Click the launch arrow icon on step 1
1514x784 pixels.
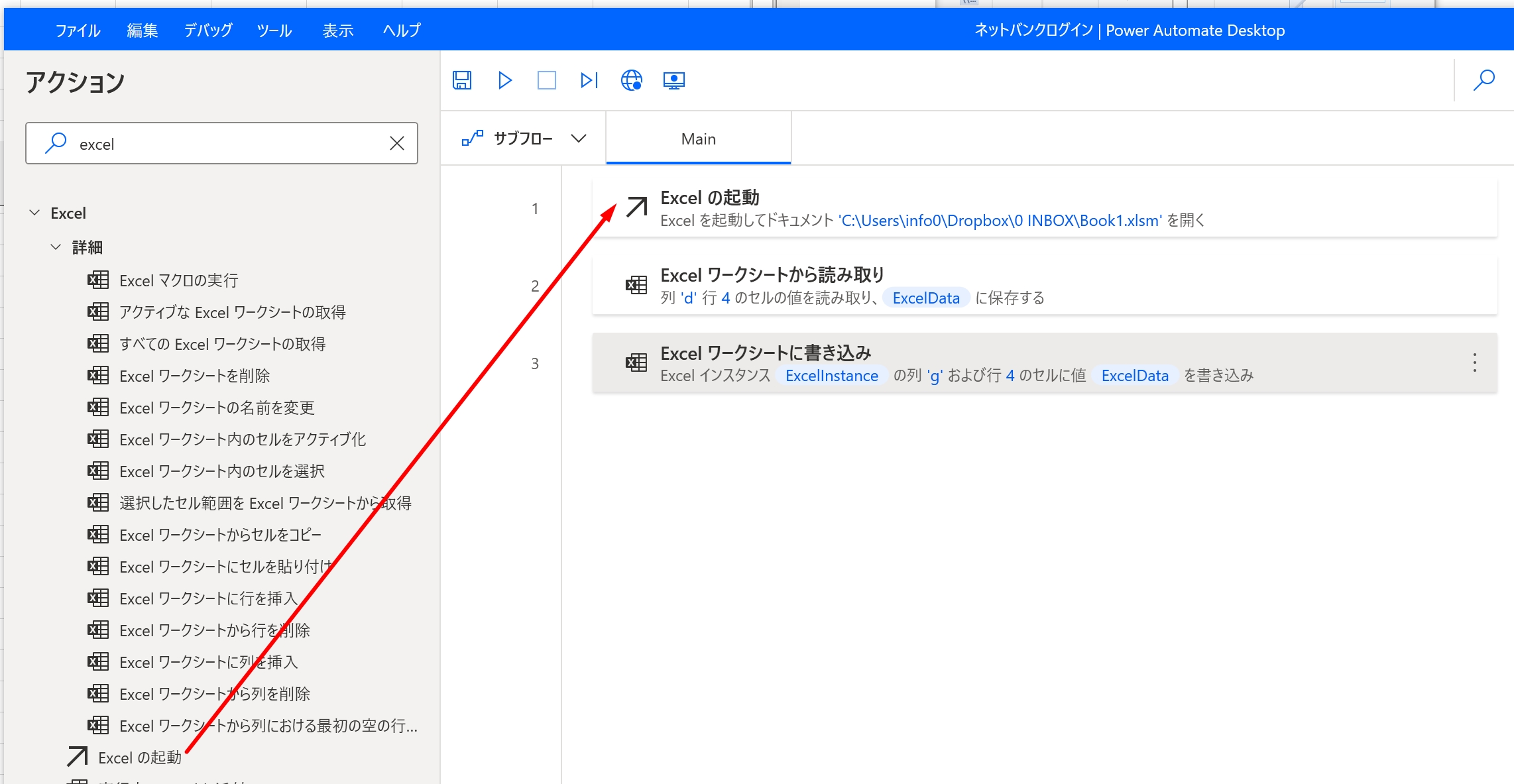tap(636, 207)
